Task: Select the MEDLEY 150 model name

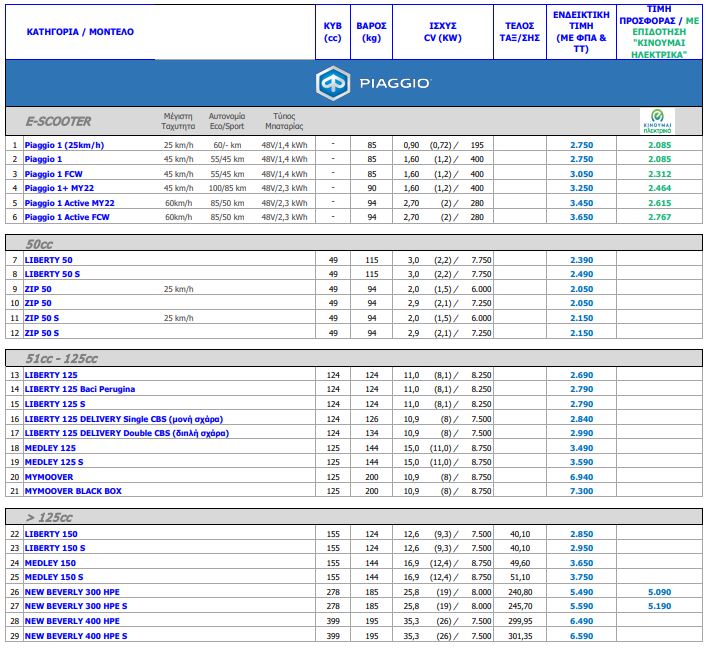Action: pos(50,563)
